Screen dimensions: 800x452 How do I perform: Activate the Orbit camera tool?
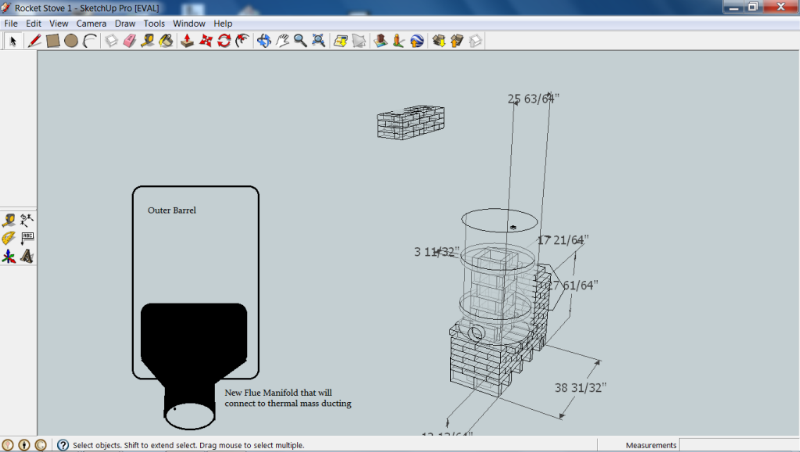264,41
